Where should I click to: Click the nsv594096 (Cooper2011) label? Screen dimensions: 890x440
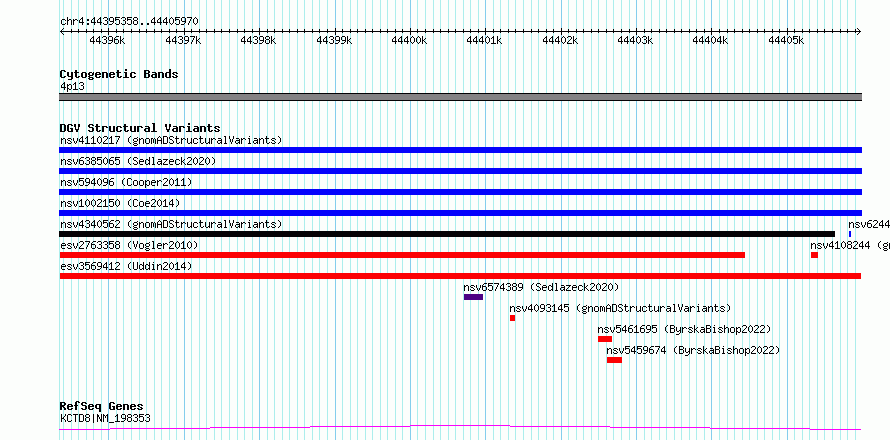(x=126, y=182)
